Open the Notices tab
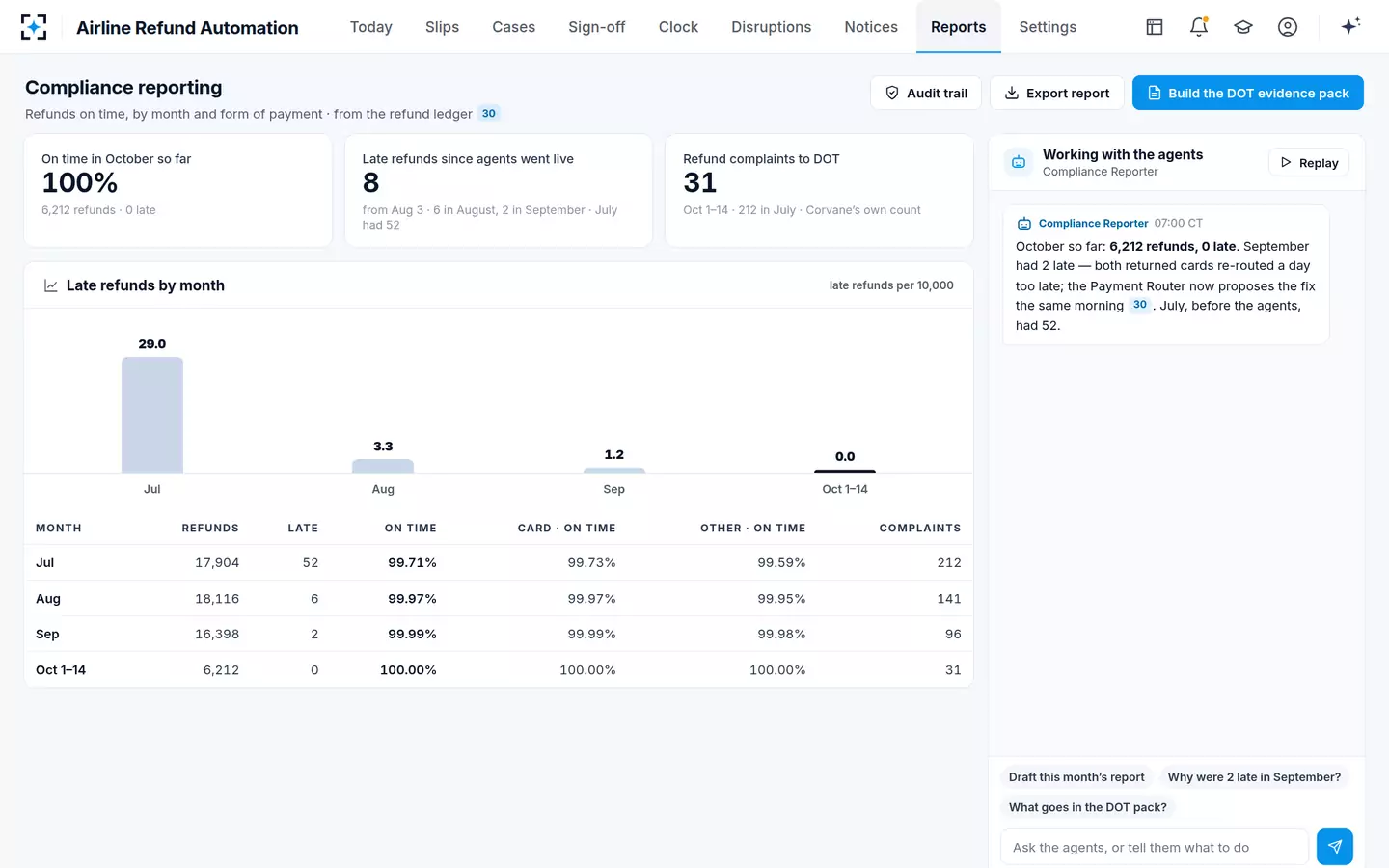 coord(871,27)
